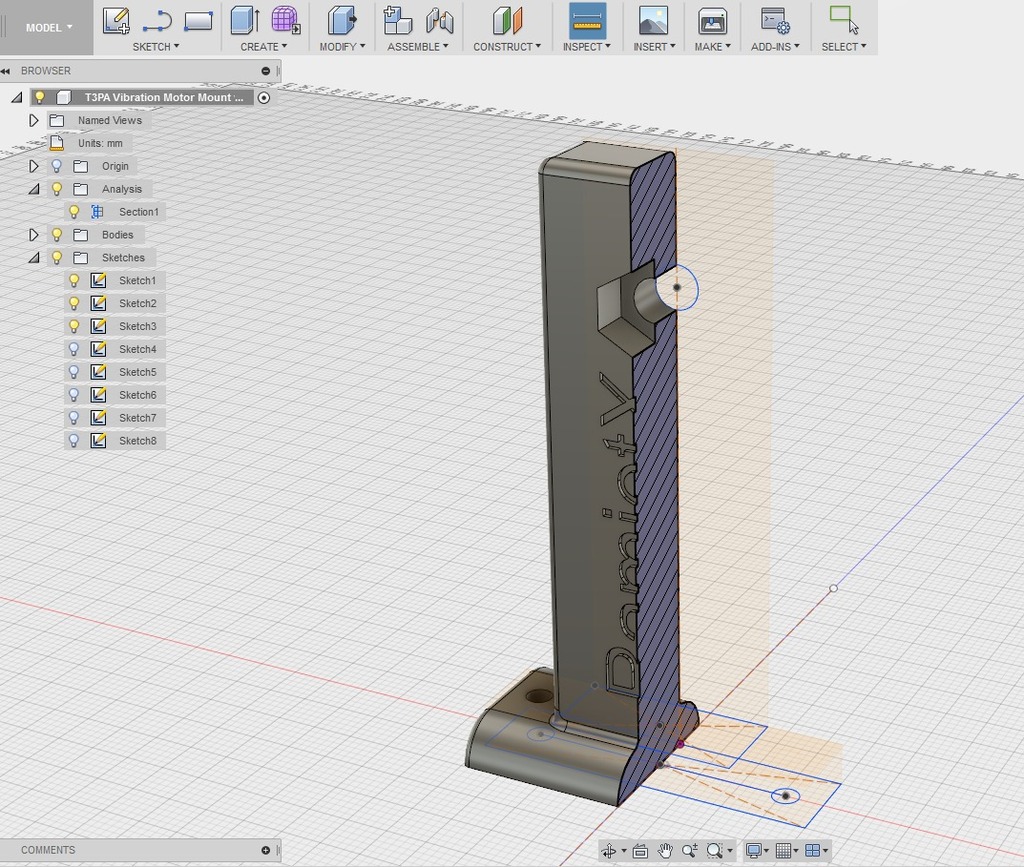Show Sketch4 using its lightbulb

click(74, 349)
